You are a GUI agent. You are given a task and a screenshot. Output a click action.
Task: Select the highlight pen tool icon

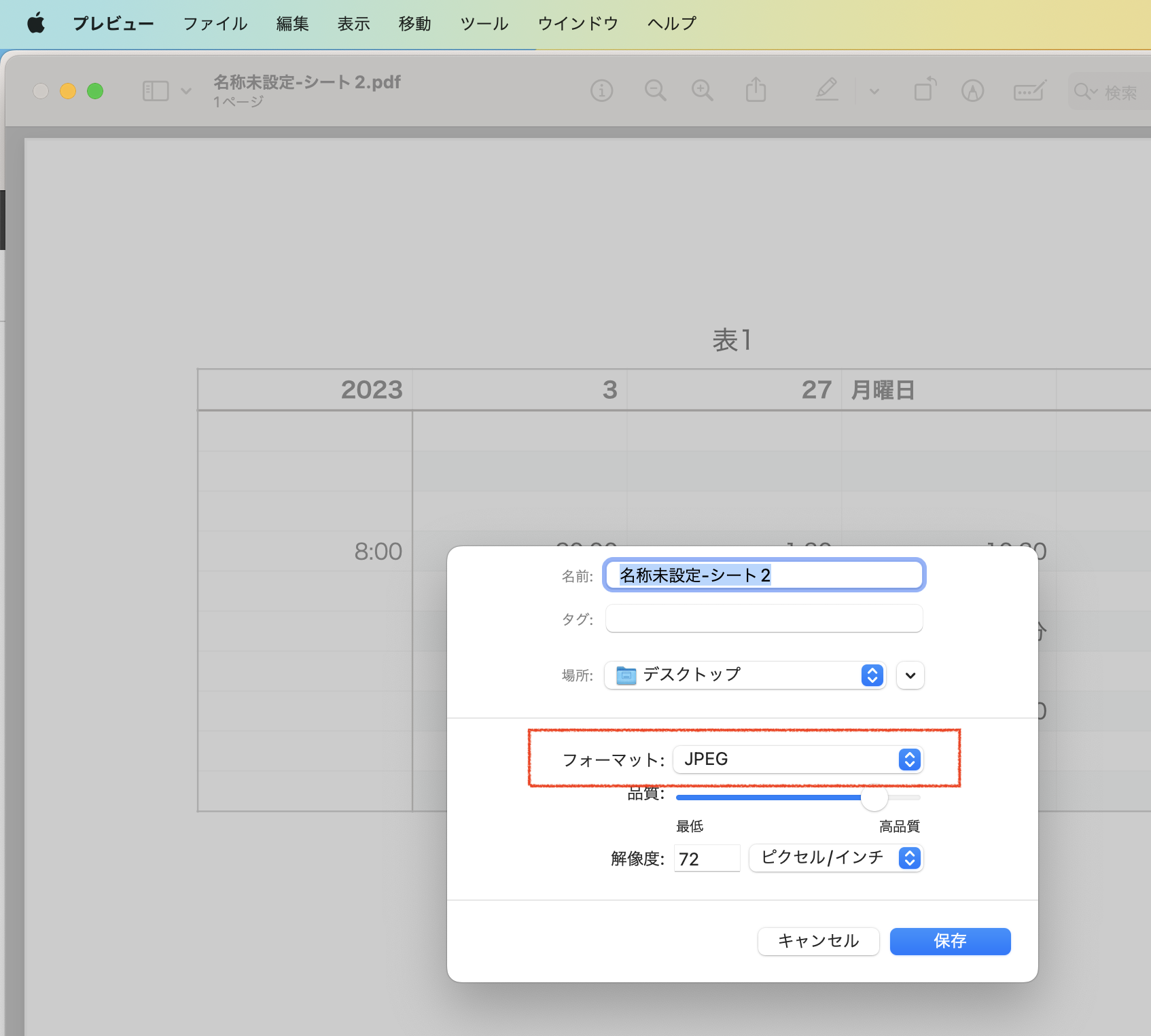pyautogui.click(x=827, y=90)
